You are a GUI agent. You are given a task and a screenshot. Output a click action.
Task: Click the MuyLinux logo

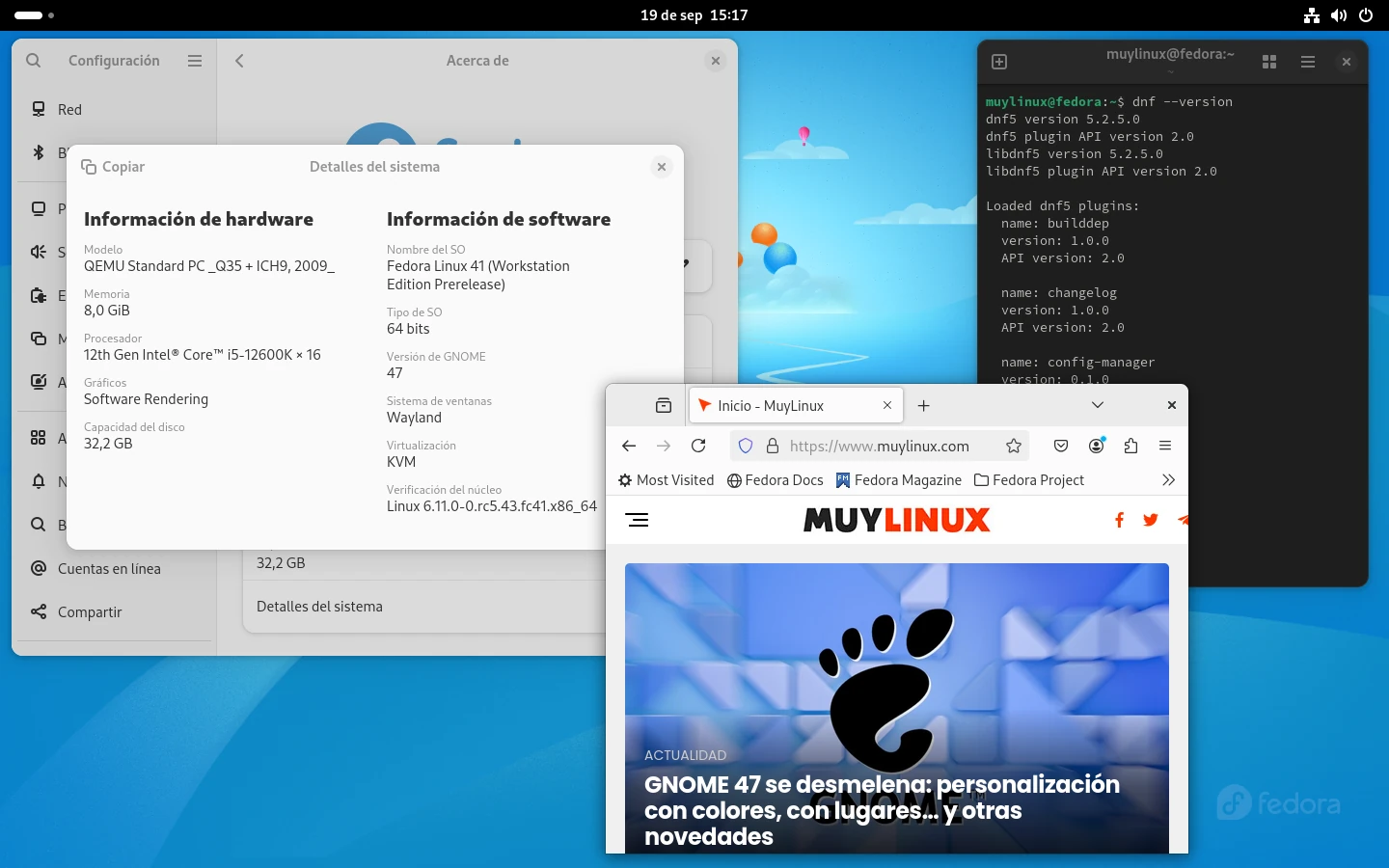897,520
